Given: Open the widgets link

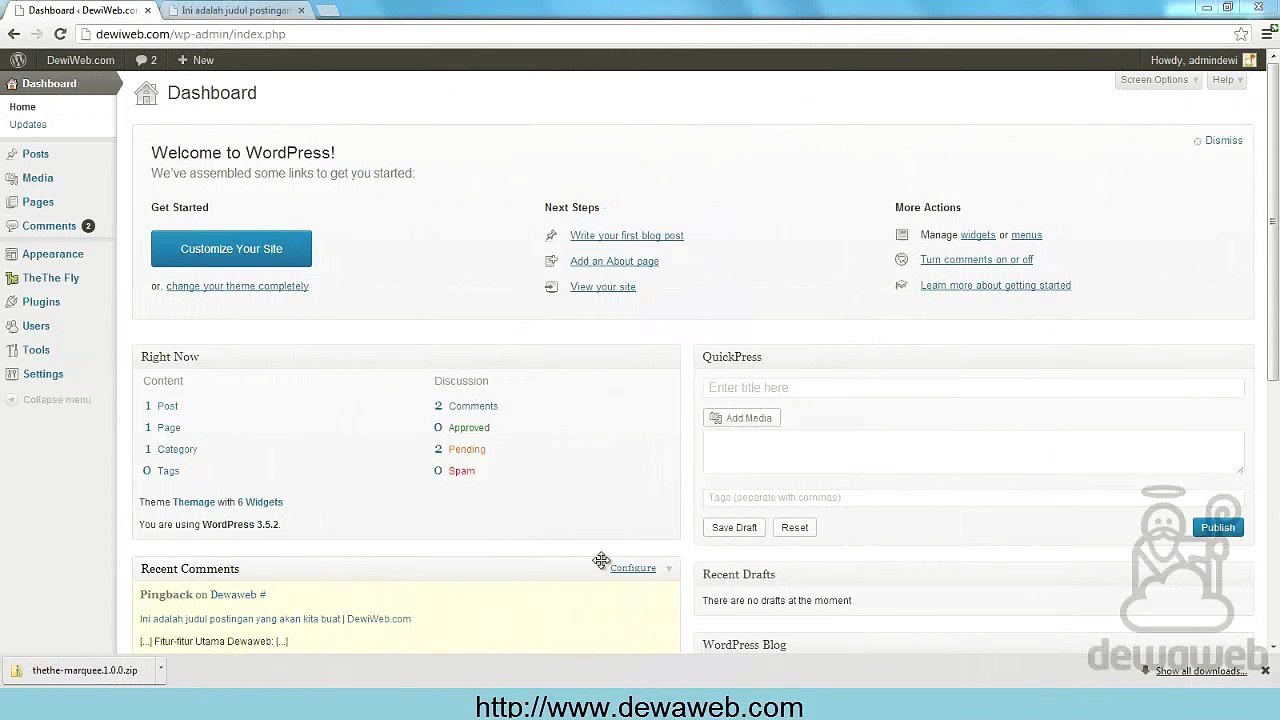Looking at the screenshot, I should coord(978,235).
